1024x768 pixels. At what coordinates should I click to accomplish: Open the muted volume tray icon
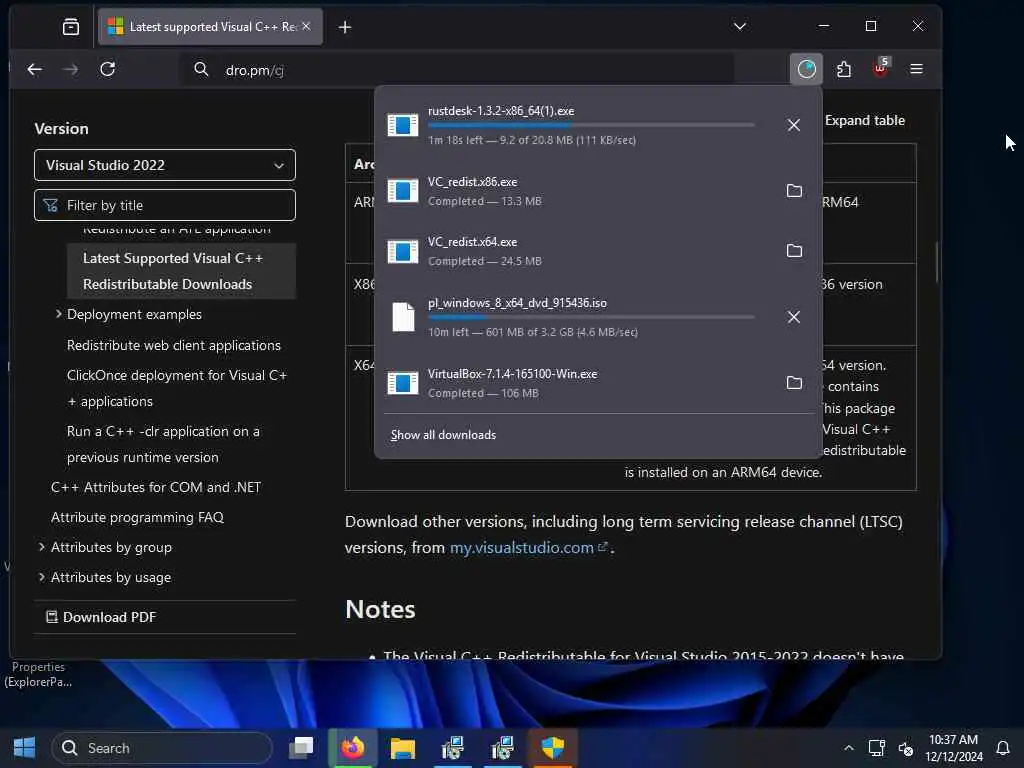click(906, 748)
